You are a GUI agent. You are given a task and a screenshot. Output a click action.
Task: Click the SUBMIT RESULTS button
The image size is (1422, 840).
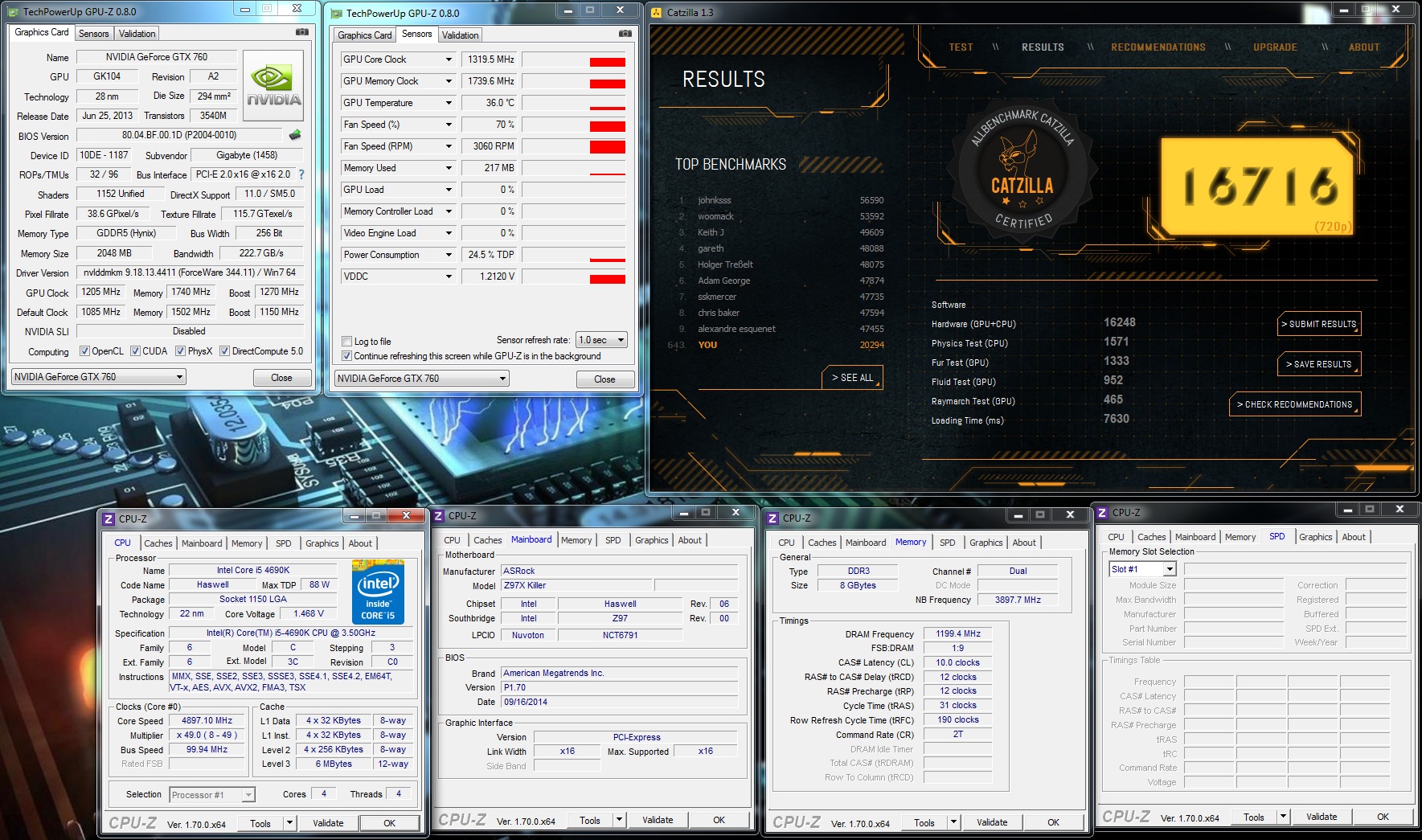[1319, 324]
